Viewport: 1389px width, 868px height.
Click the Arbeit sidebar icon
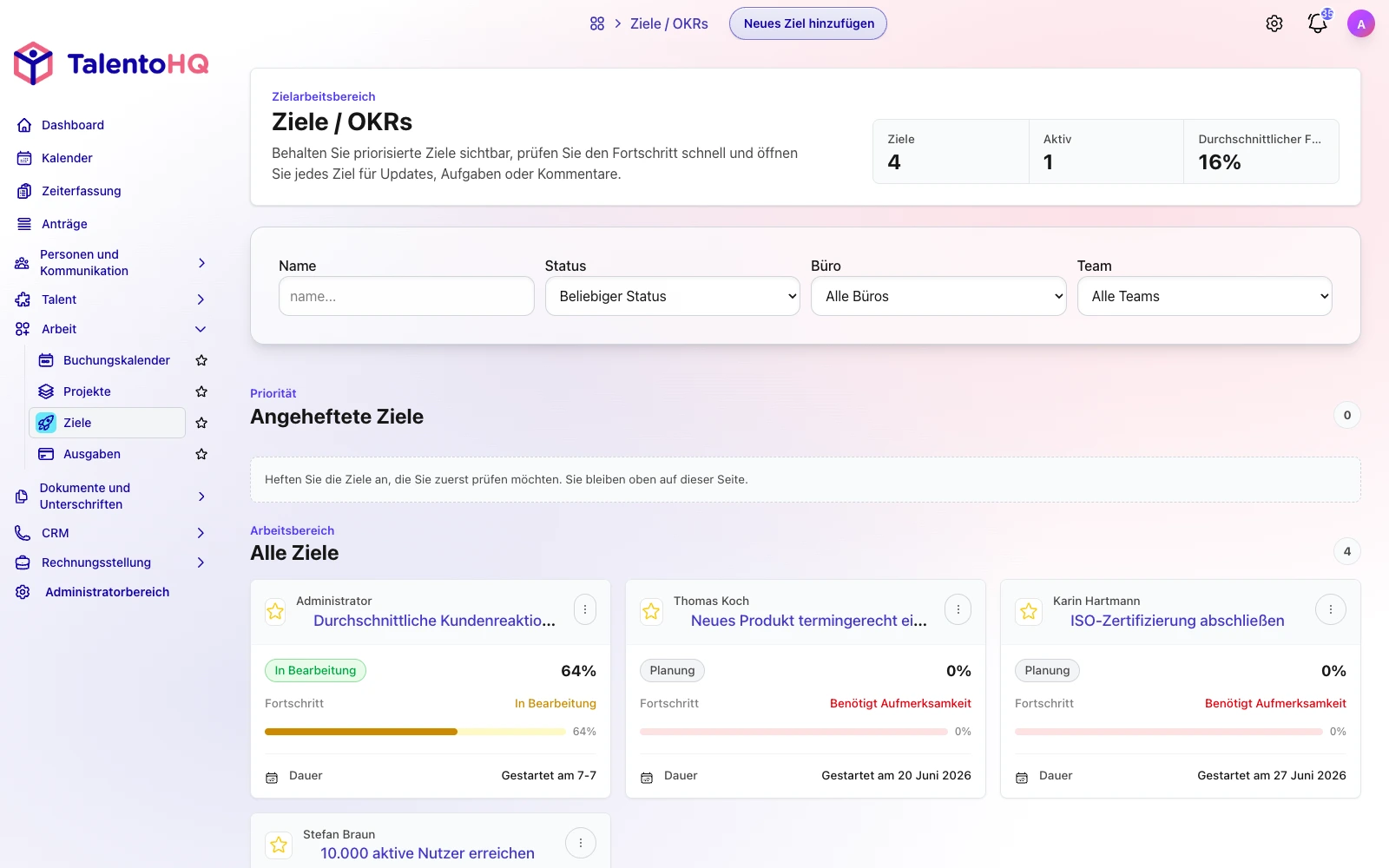tap(23, 329)
